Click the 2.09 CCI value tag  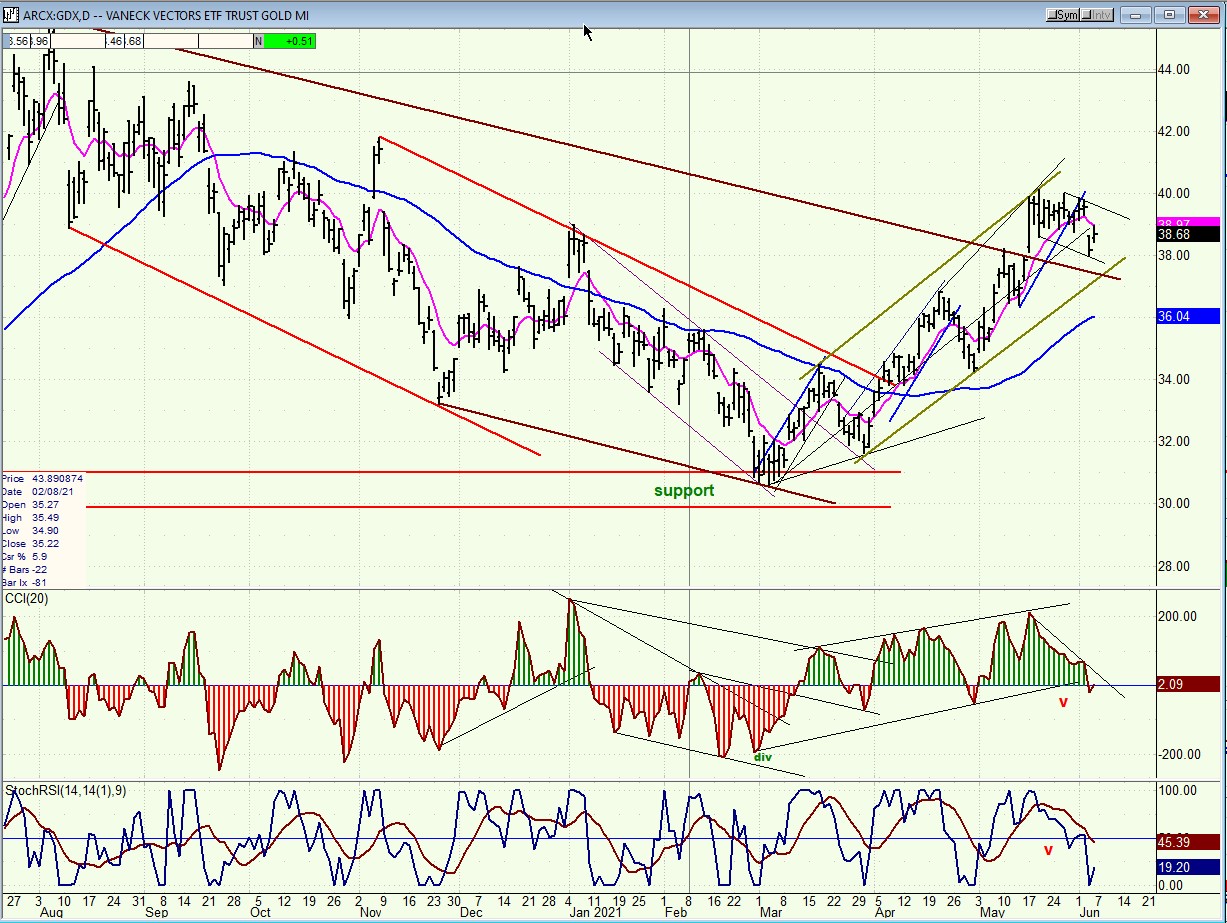[x=1188, y=684]
